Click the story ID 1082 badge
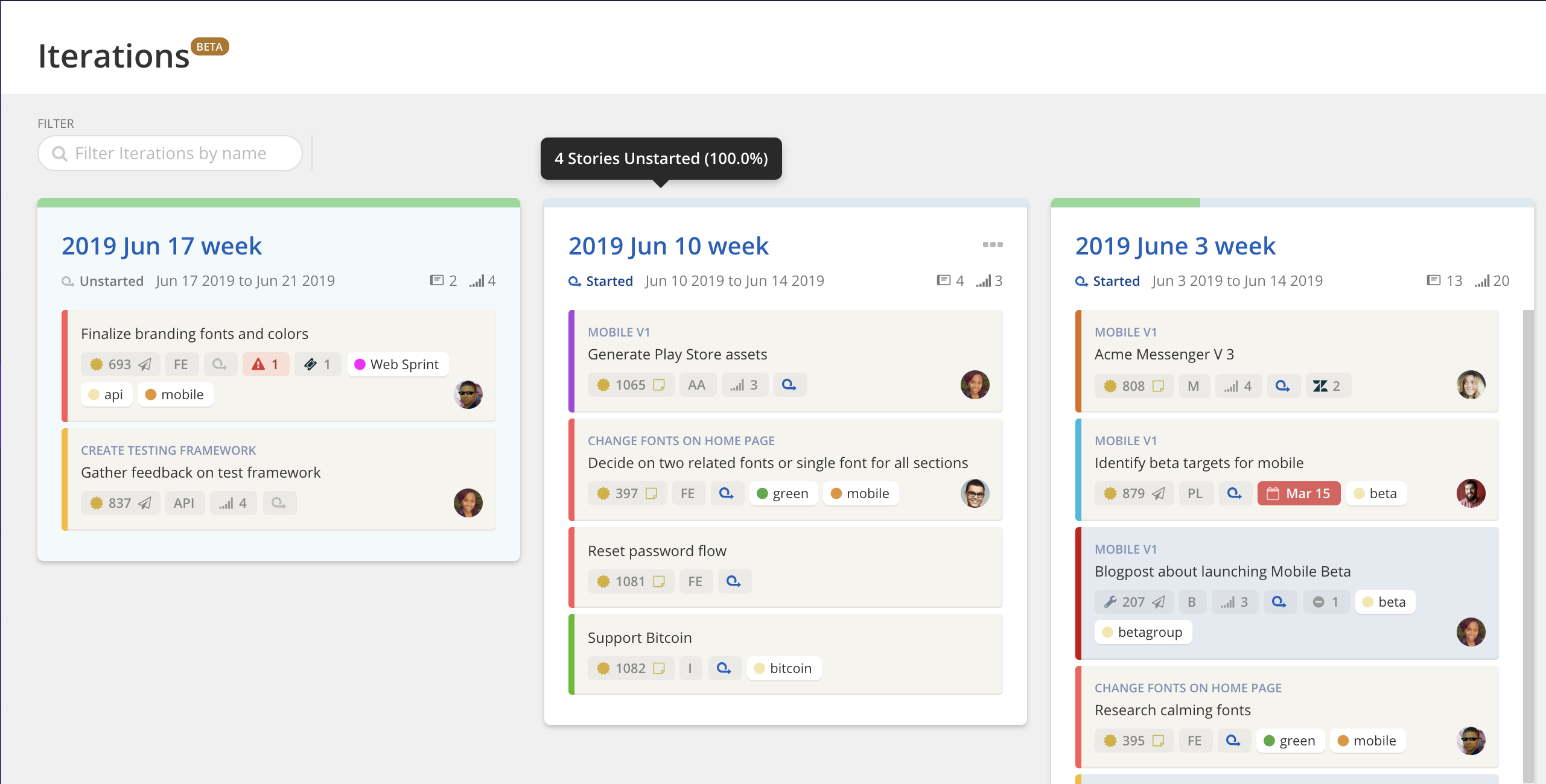This screenshot has width=1546, height=784. point(631,668)
